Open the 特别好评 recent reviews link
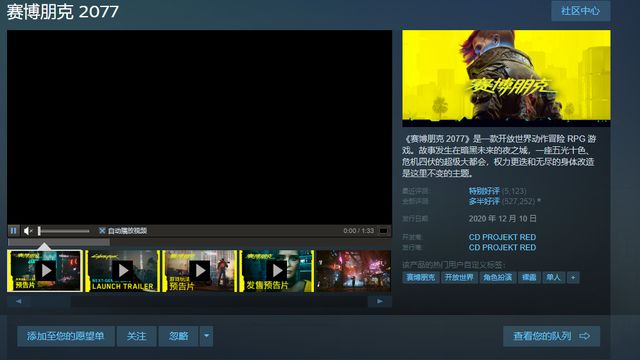 point(484,191)
